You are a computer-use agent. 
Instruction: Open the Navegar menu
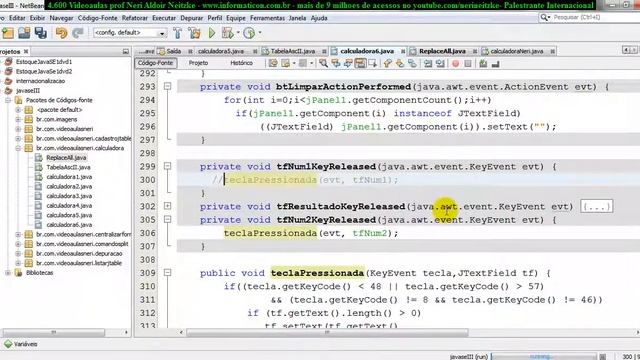click(x=61, y=18)
